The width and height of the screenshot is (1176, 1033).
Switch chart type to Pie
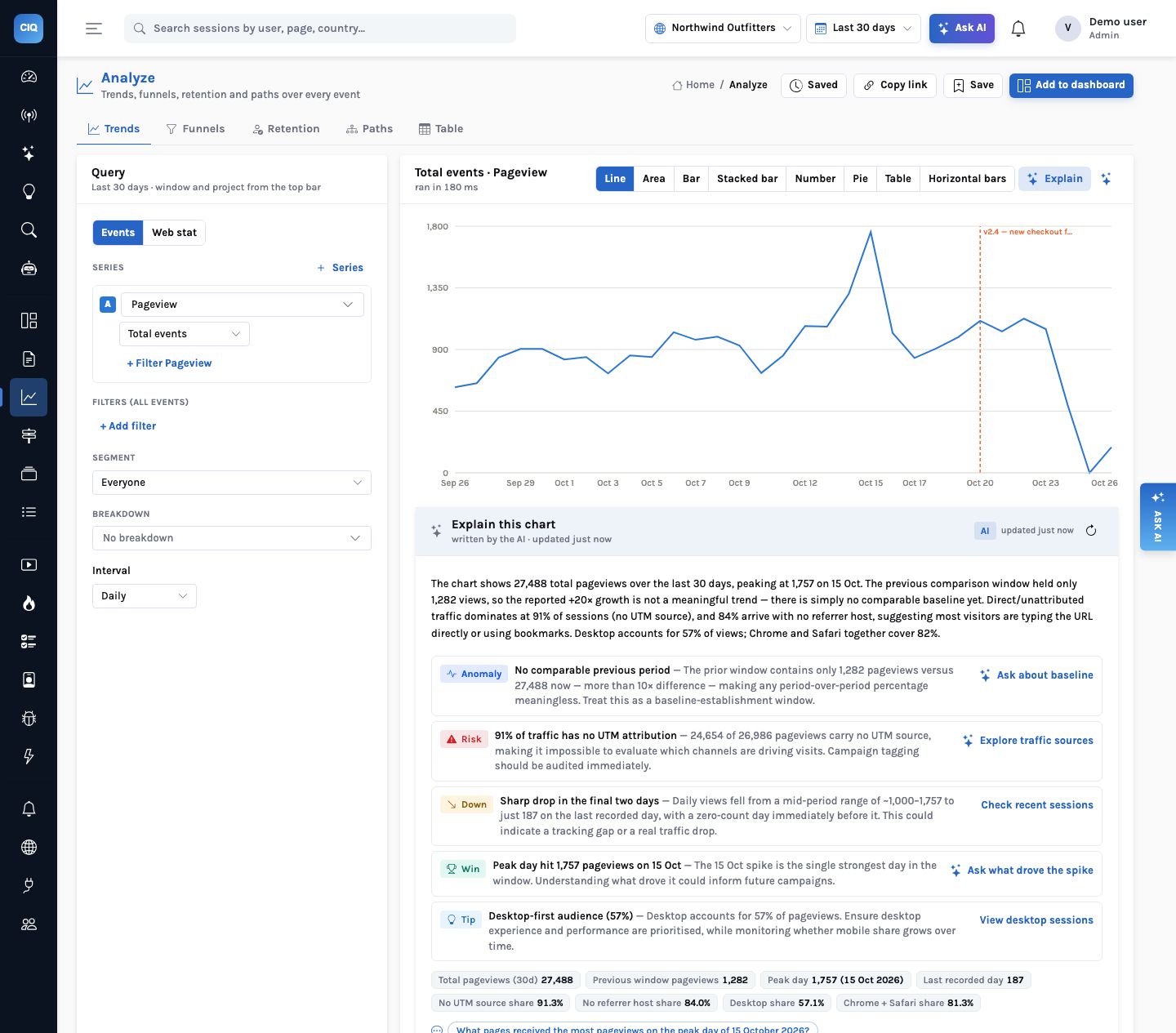click(x=860, y=179)
